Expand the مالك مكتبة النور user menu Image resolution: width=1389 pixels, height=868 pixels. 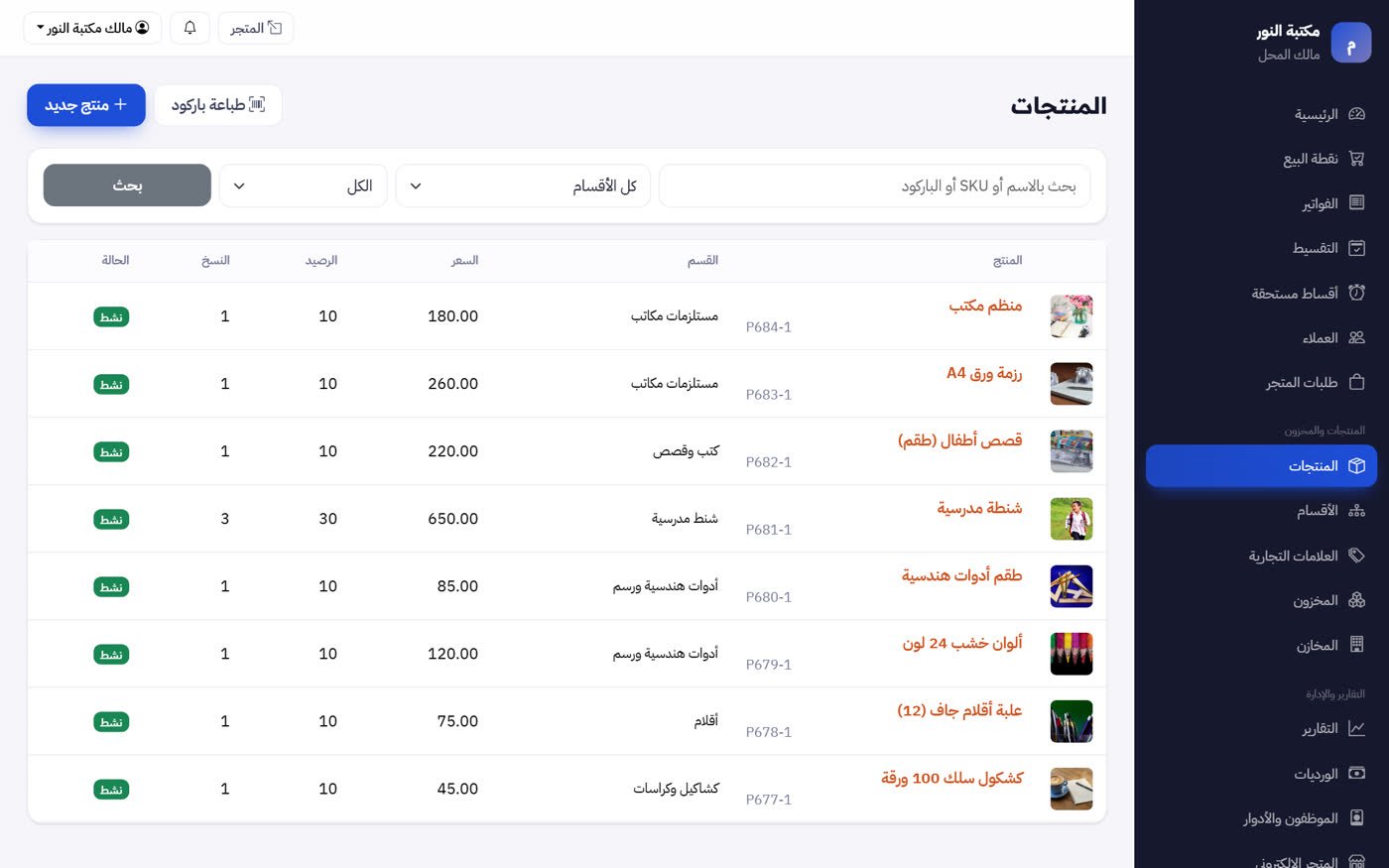pyautogui.click(x=92, y=28)
